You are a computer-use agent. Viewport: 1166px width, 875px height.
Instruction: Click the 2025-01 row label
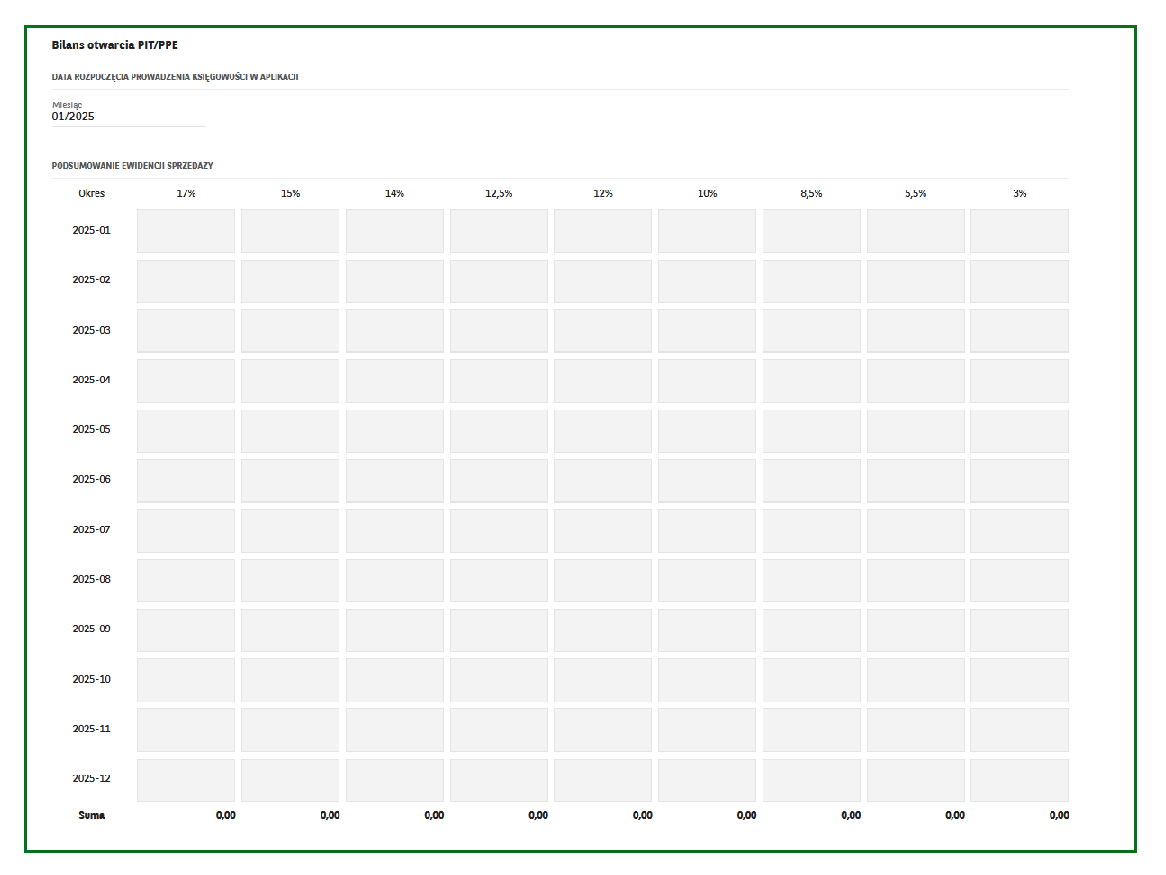[91, 230]
